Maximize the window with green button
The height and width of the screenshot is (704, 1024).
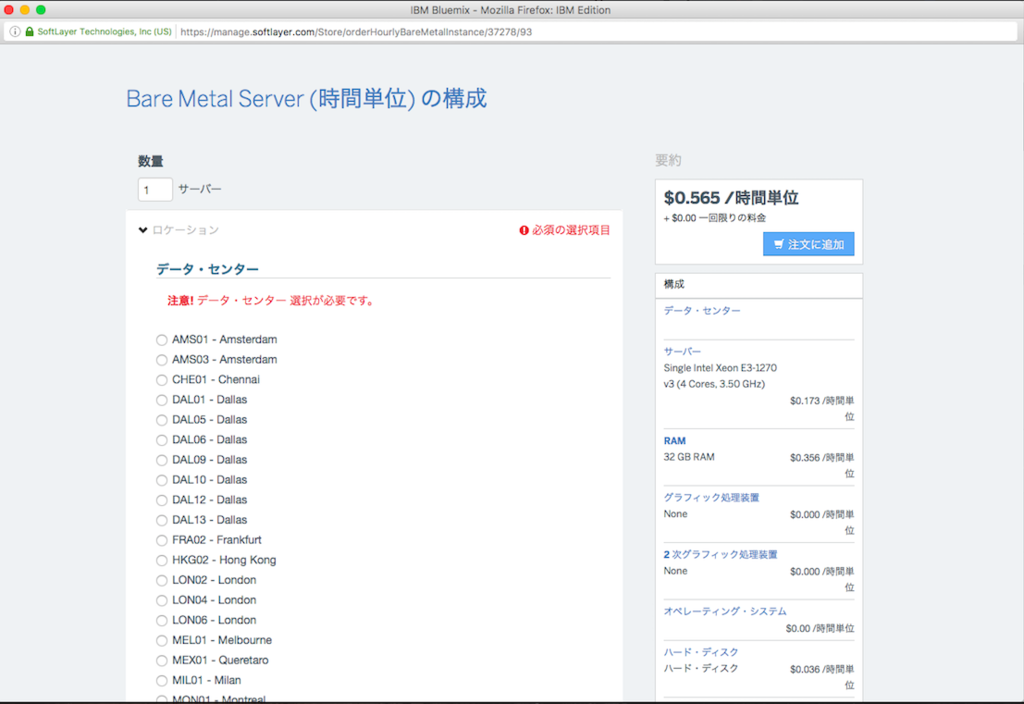[x=40, y=9]
